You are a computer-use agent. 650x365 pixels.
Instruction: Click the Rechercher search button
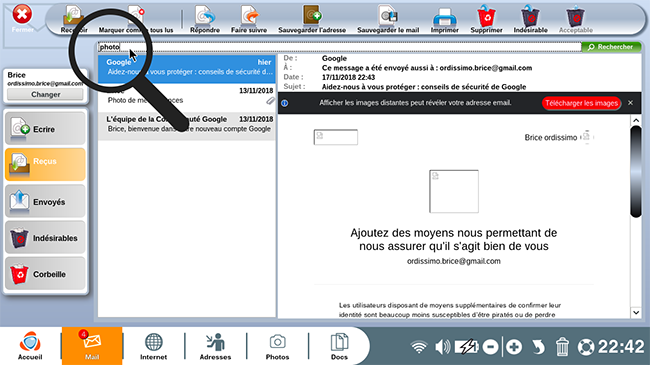[x=611, y=47]
